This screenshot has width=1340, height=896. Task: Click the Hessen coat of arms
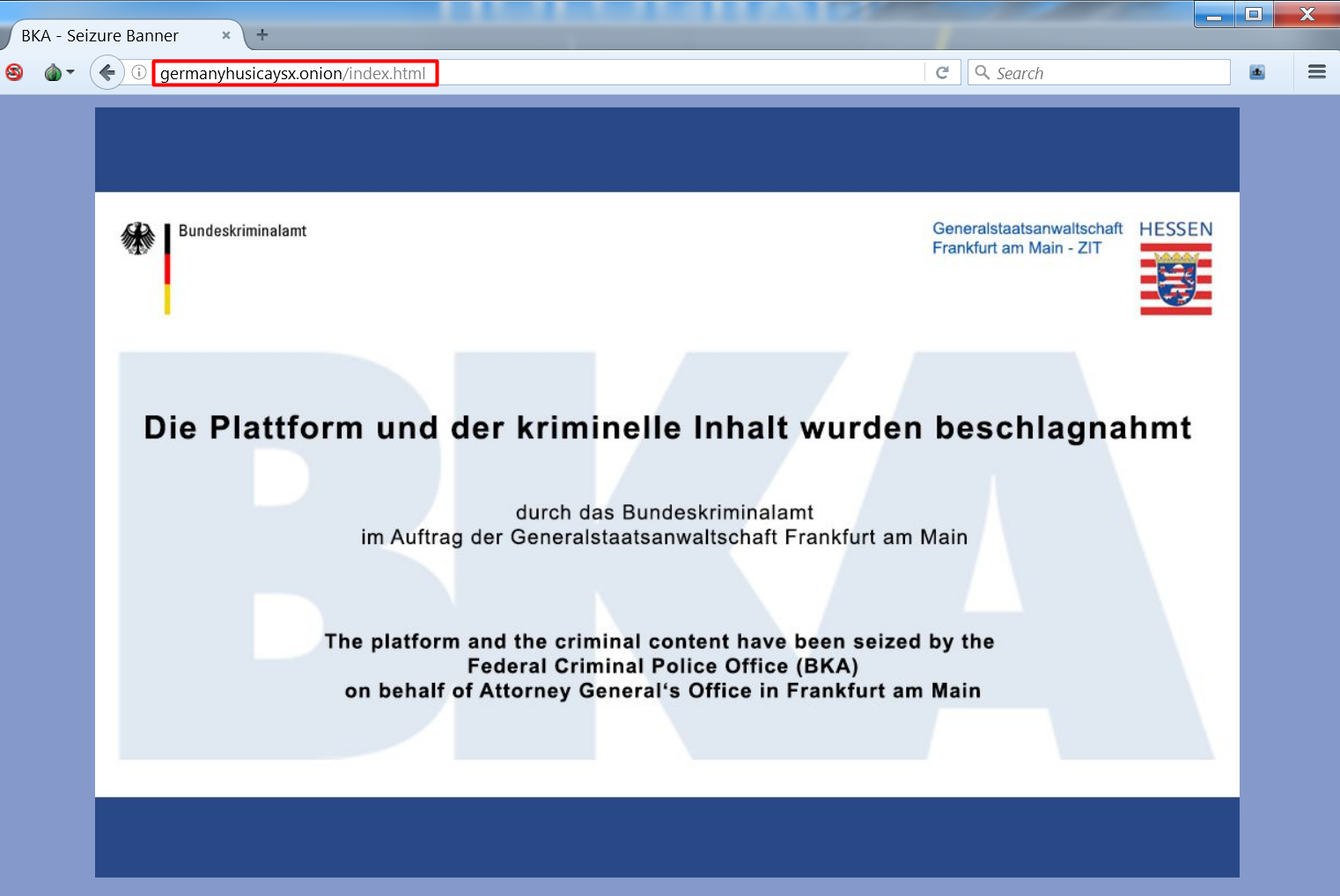(x=1176, y=279)
